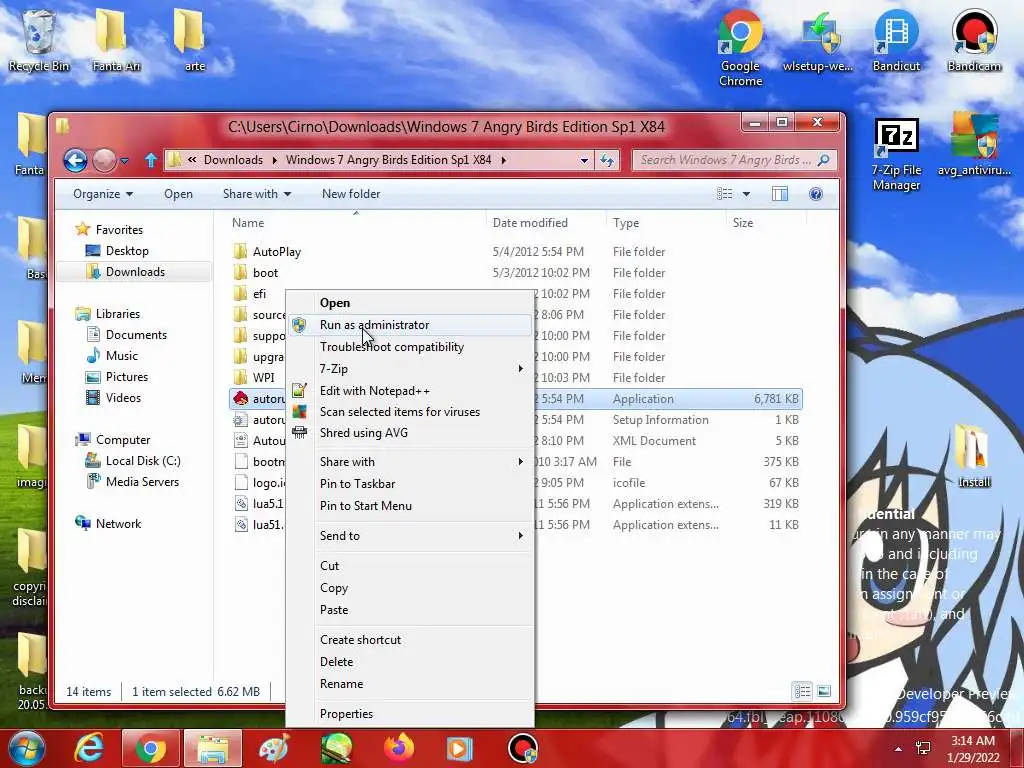
Task: Select Edit with Notepad++
Action: pos(410,391)
